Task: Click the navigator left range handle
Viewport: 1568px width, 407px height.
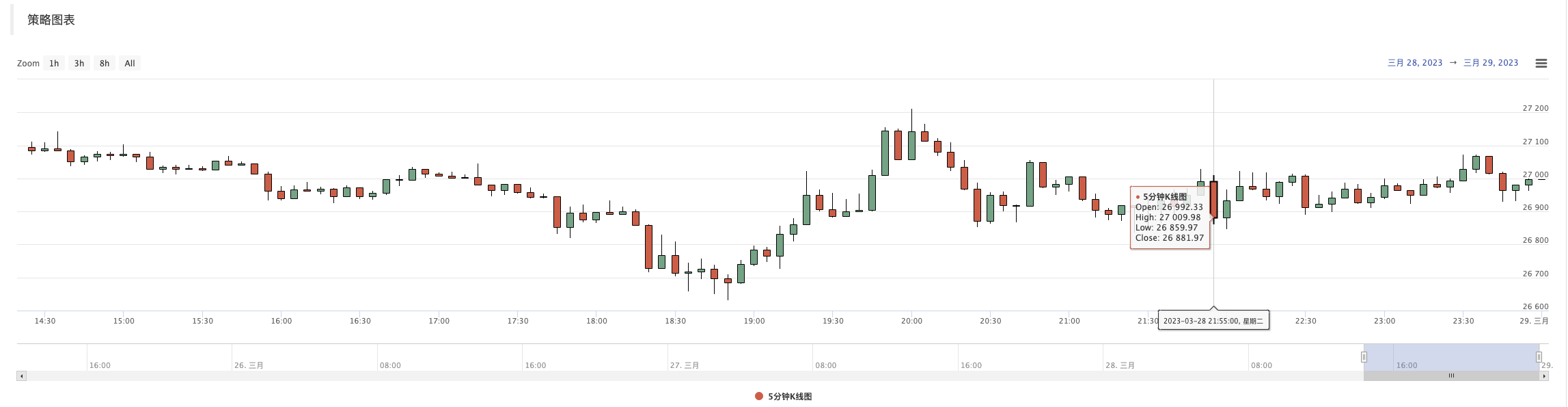Action: pos(1364,356)
